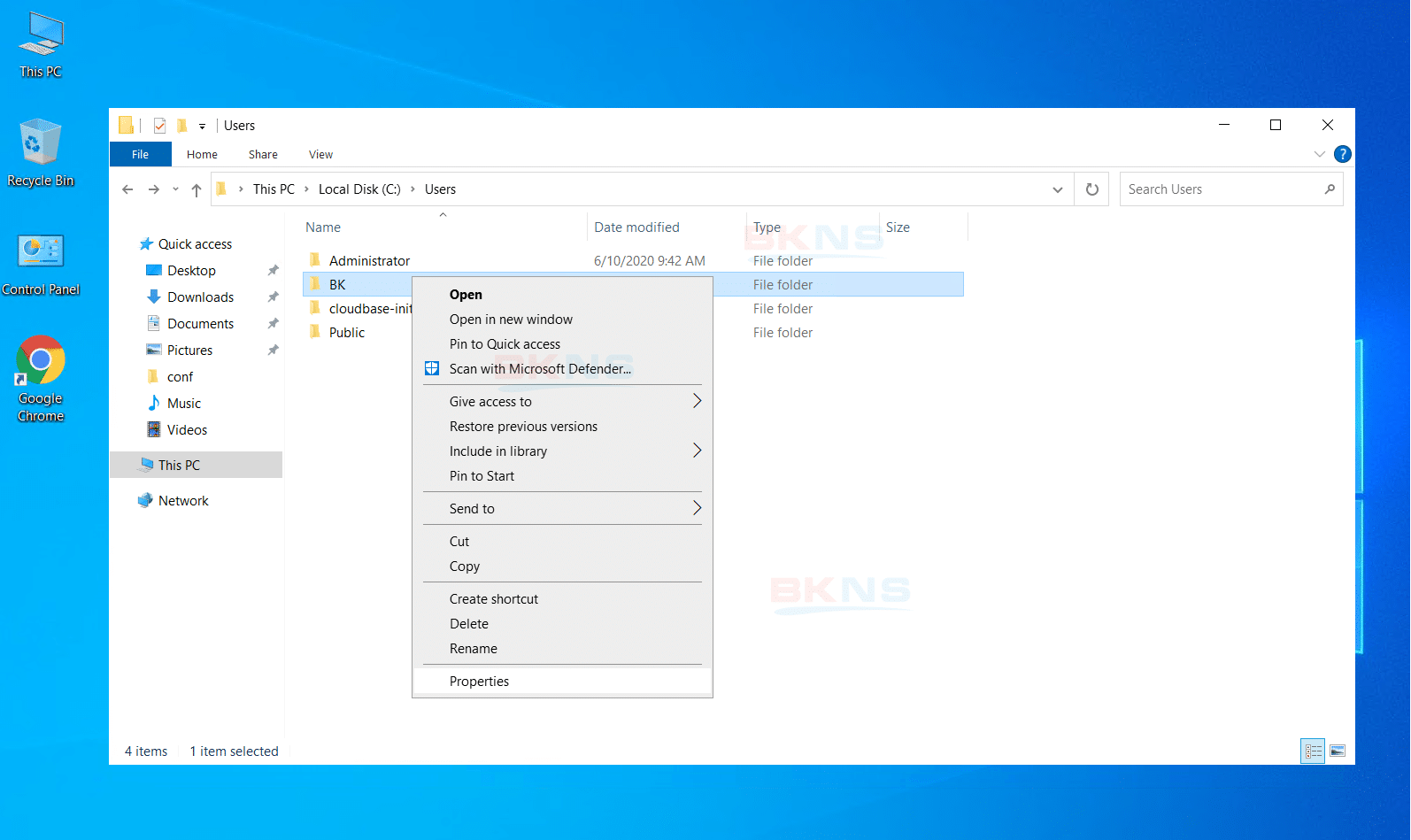Choose Properties from the context menu

479,681
